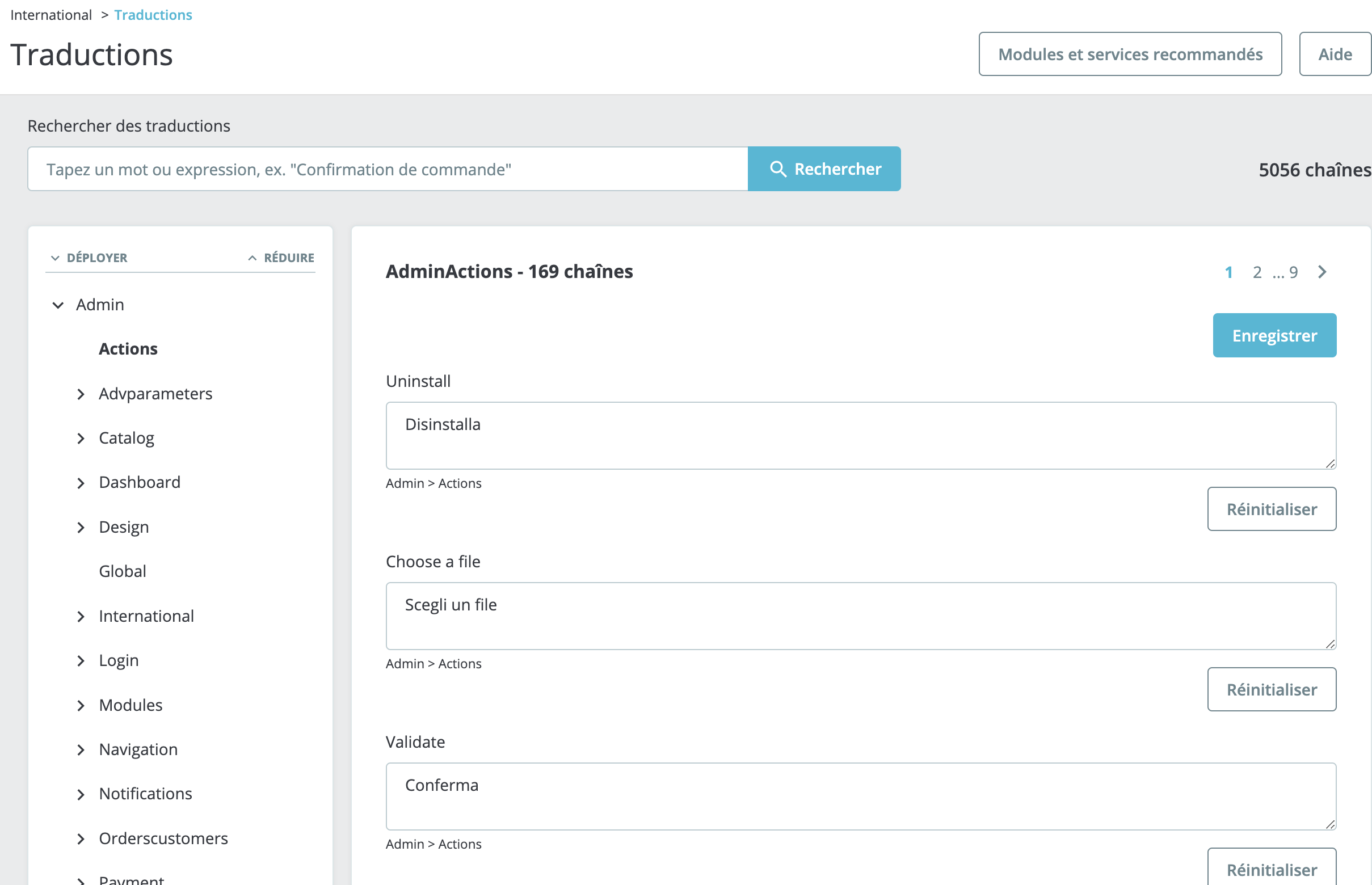This screenshot has height=885, width=1372.
Task: Reset the Validate translation with Réinitialiser
Action: click(1272, 867)
